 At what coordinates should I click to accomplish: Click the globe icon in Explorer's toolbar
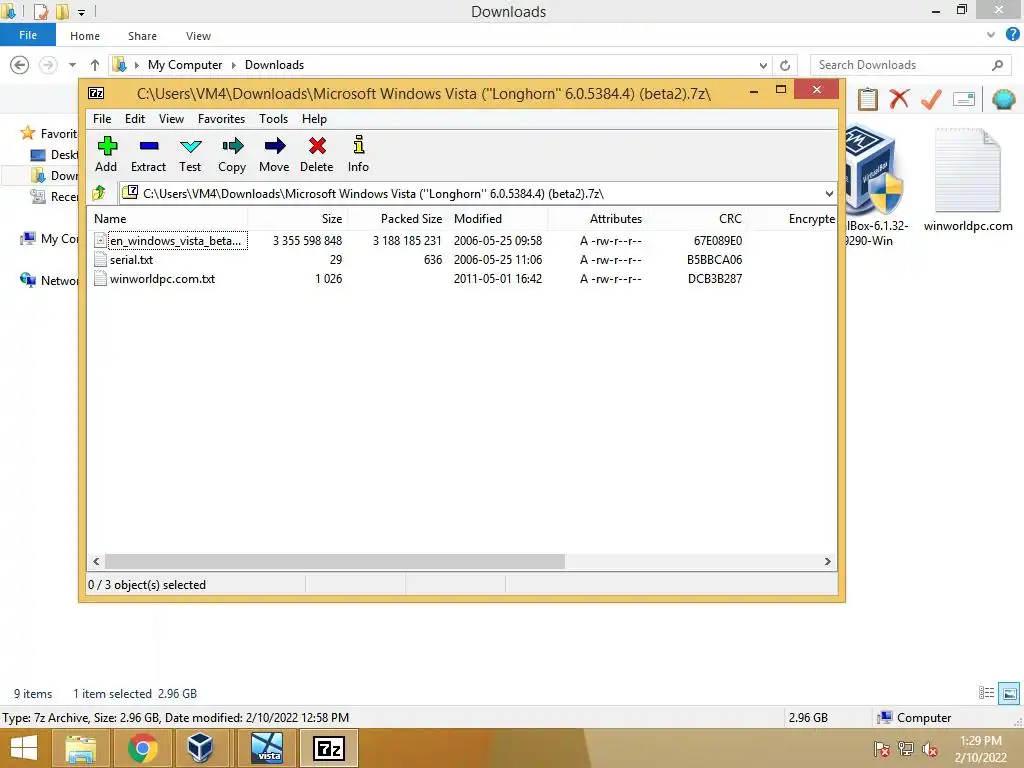coord(1003,99)
